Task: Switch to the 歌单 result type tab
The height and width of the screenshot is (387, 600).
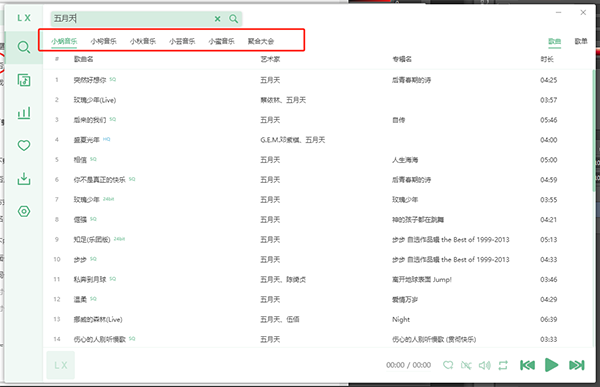Action: [x=581, y=41]
